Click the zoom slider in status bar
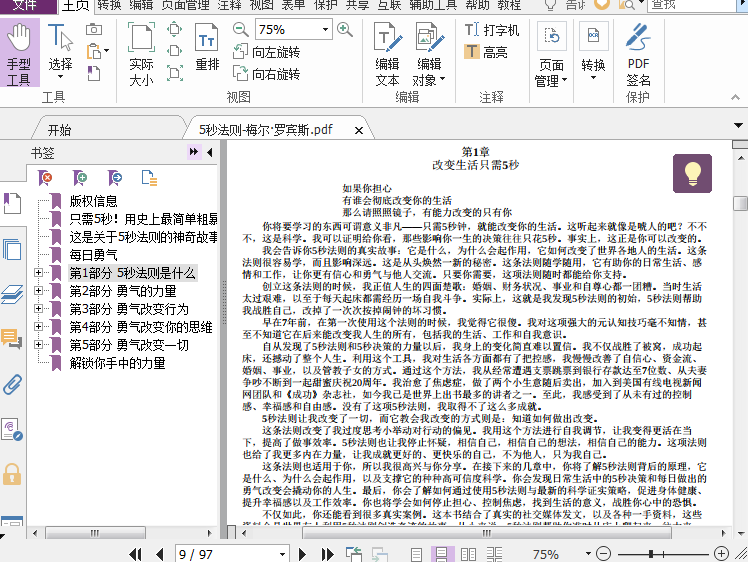 point(650,554)
